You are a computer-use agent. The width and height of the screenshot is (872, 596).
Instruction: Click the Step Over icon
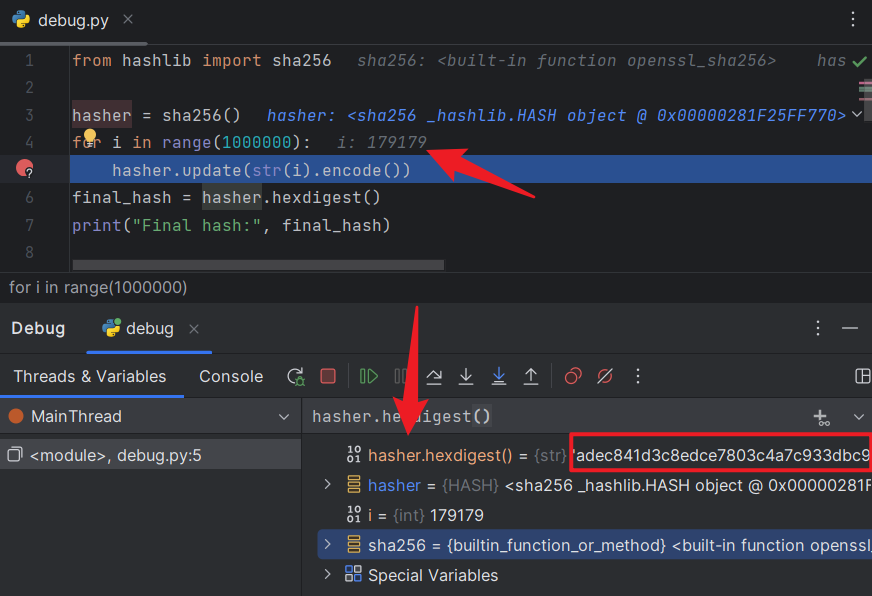tap(434, 377)
